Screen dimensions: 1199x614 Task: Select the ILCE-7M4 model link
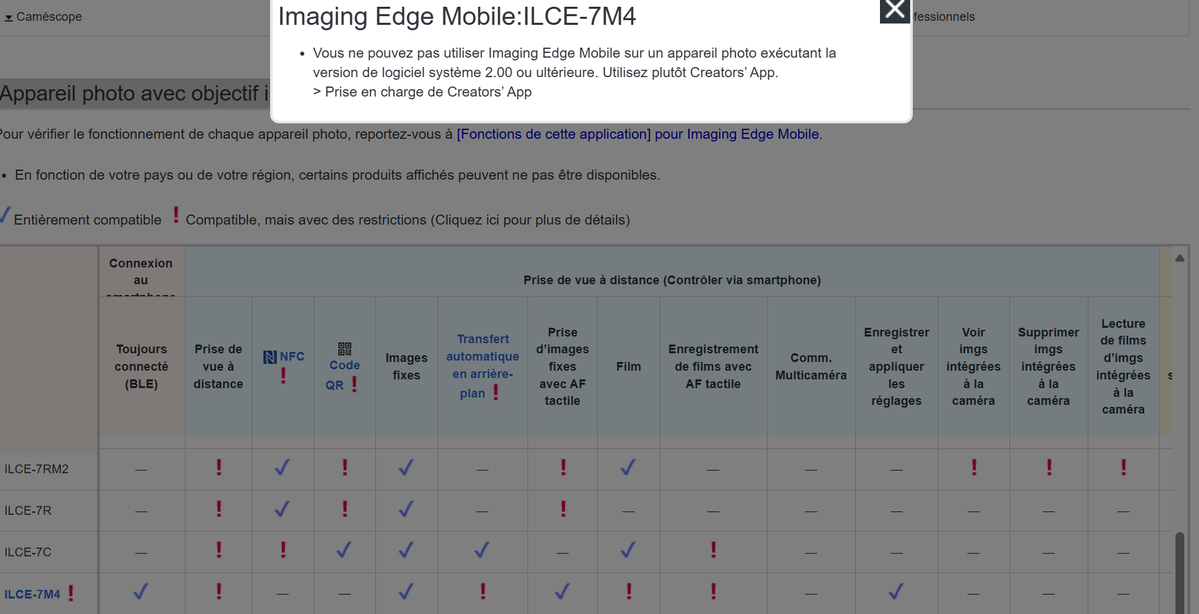coord(32,594)
